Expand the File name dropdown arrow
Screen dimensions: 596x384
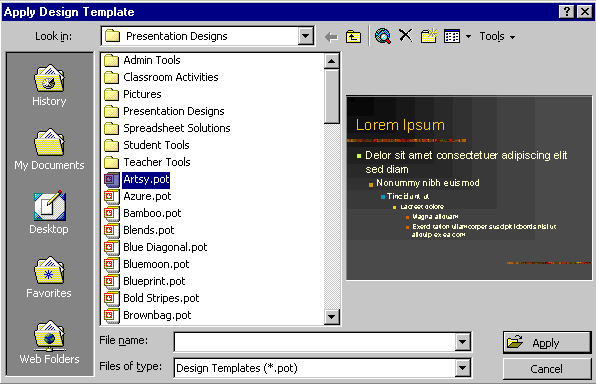click(x=463, y=342)
